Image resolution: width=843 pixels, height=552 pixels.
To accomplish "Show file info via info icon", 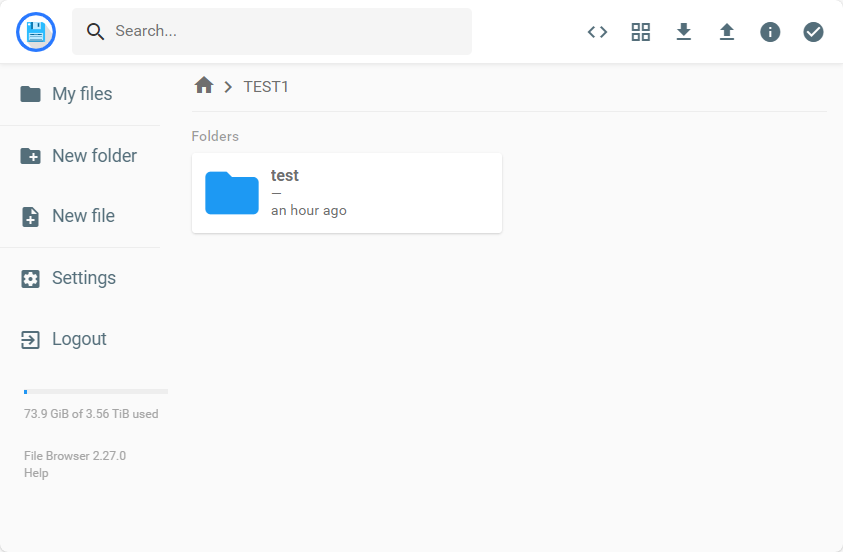I will coord(770,32).
